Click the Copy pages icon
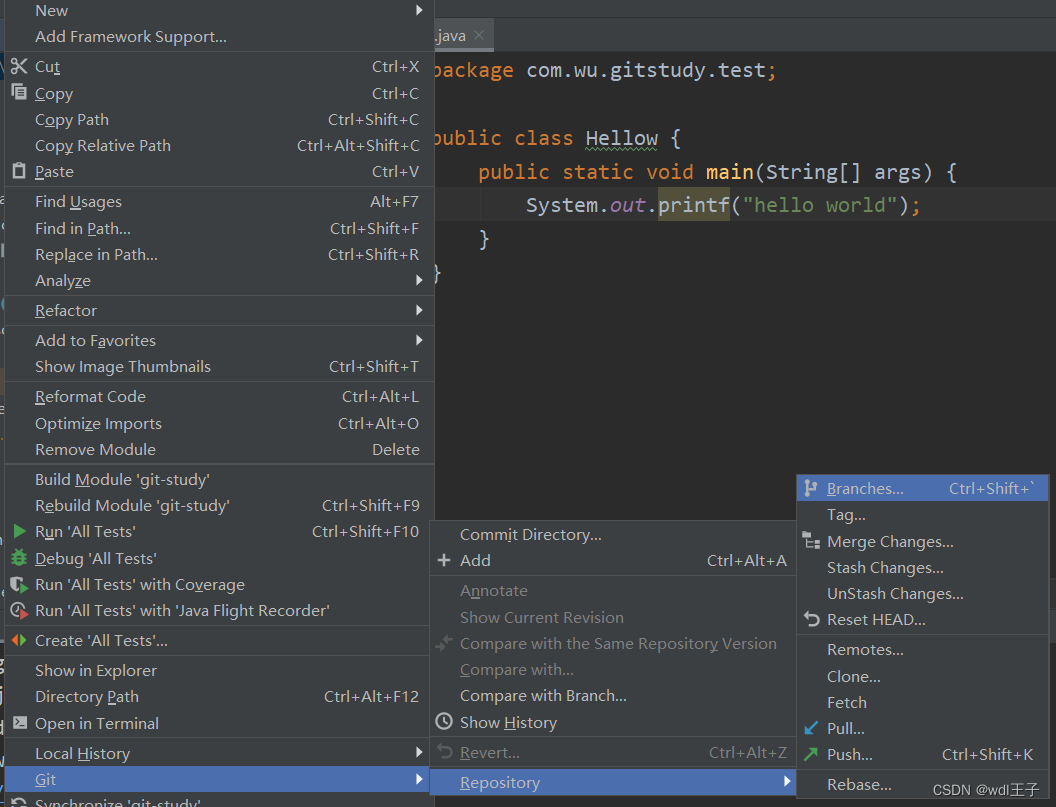This screenshot has height=807, width=1056. [x=19, y=92]
